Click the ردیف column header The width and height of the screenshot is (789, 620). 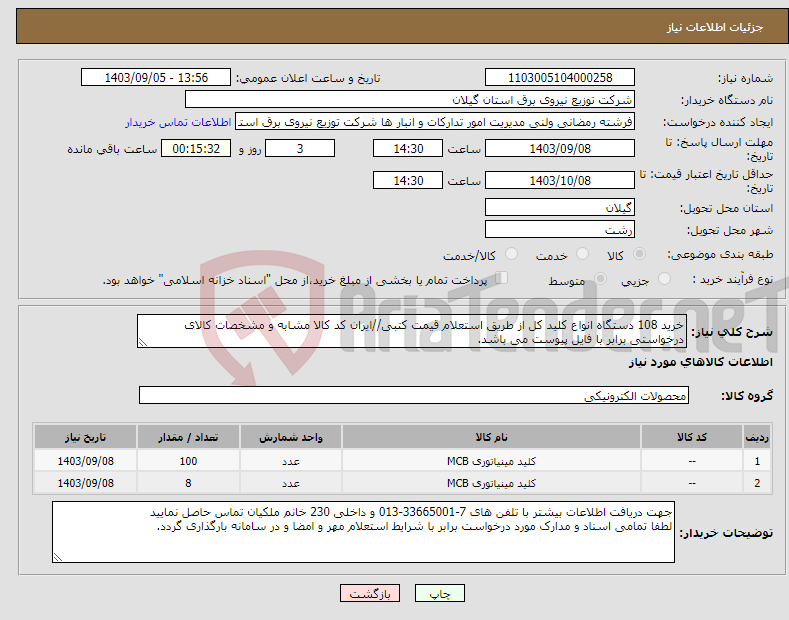757,437
